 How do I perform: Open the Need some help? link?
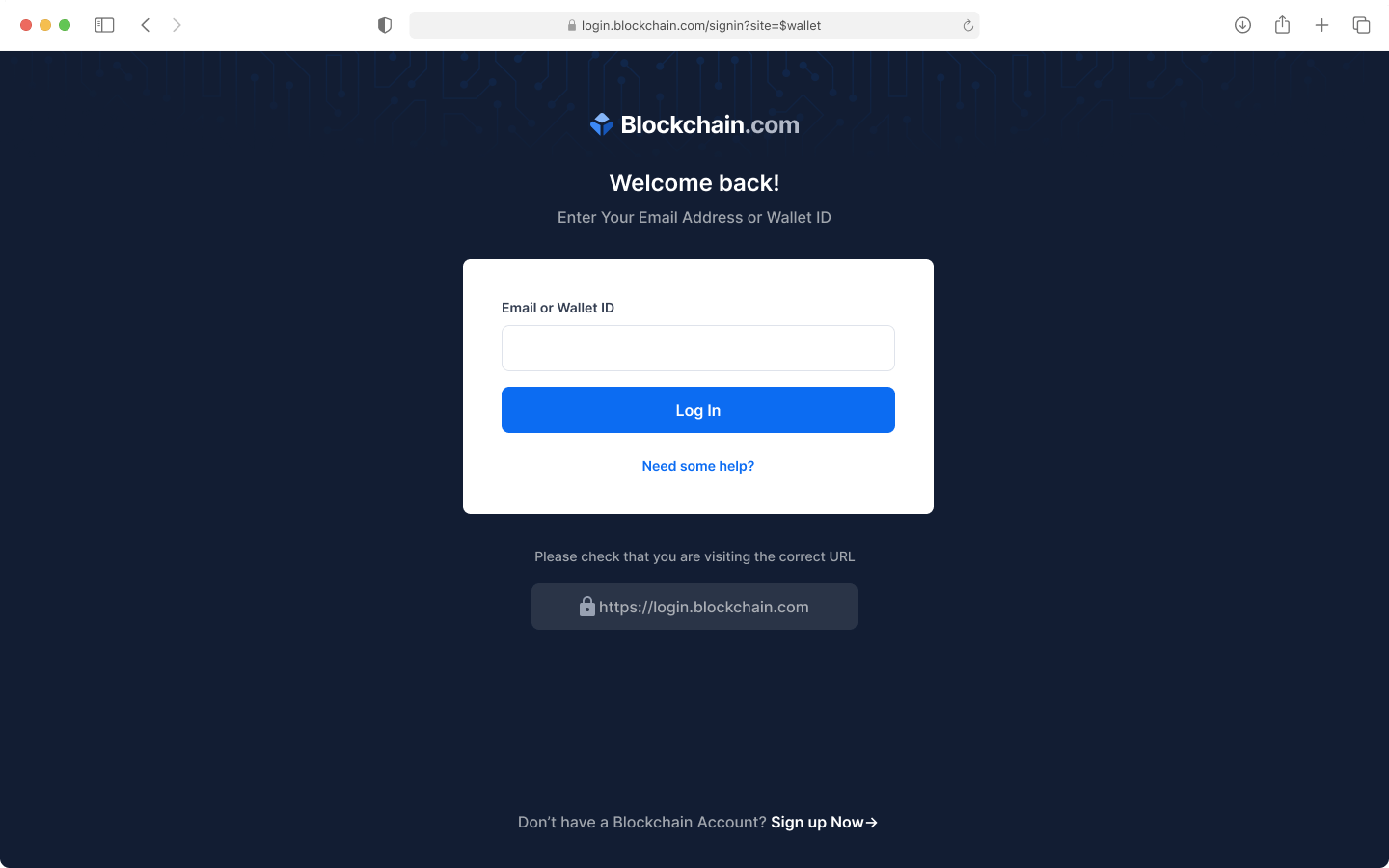(698, 466)
